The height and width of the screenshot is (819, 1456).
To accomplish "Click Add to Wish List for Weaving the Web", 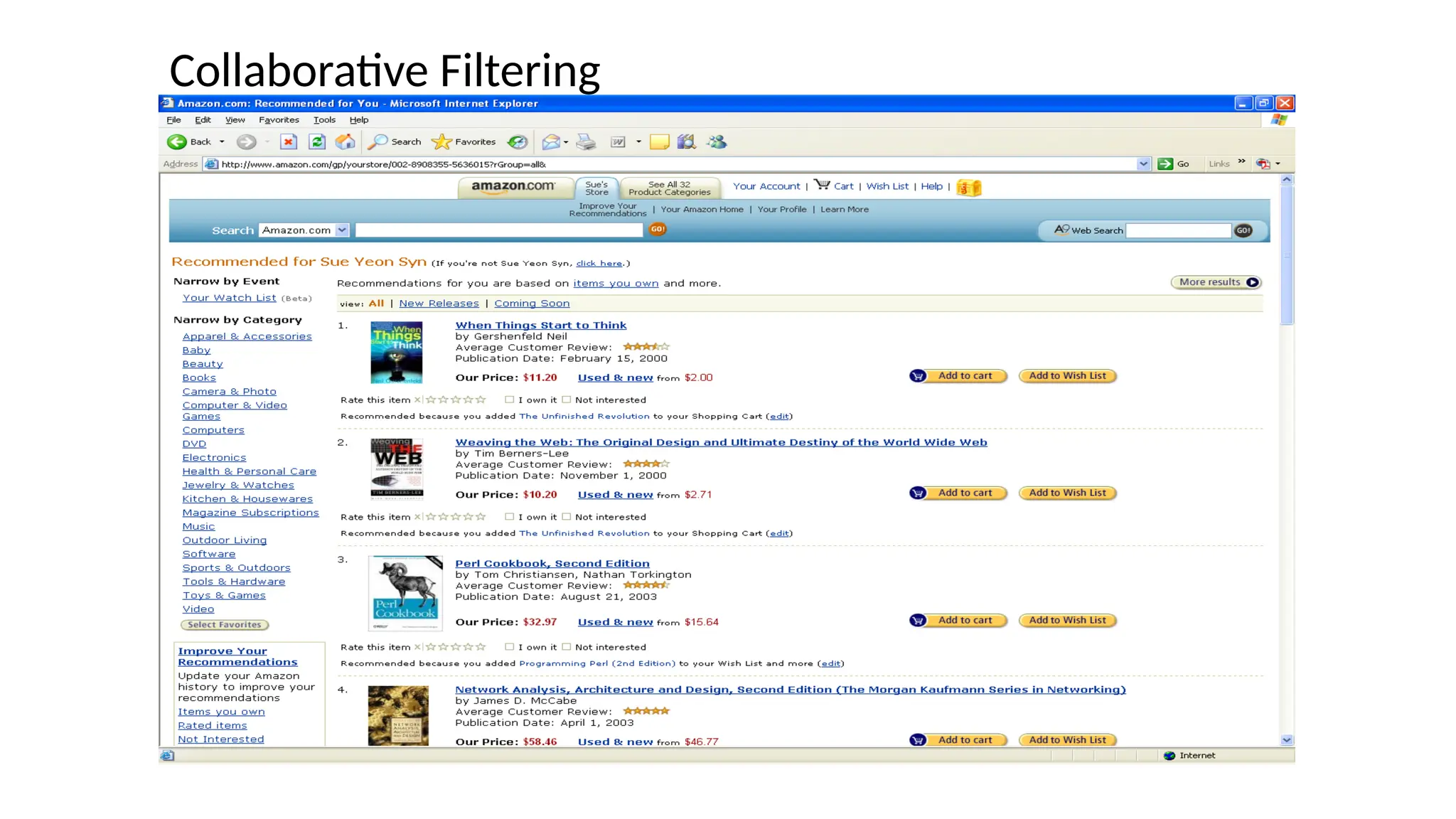I will pyautogui.click(x=1067, y=493).
